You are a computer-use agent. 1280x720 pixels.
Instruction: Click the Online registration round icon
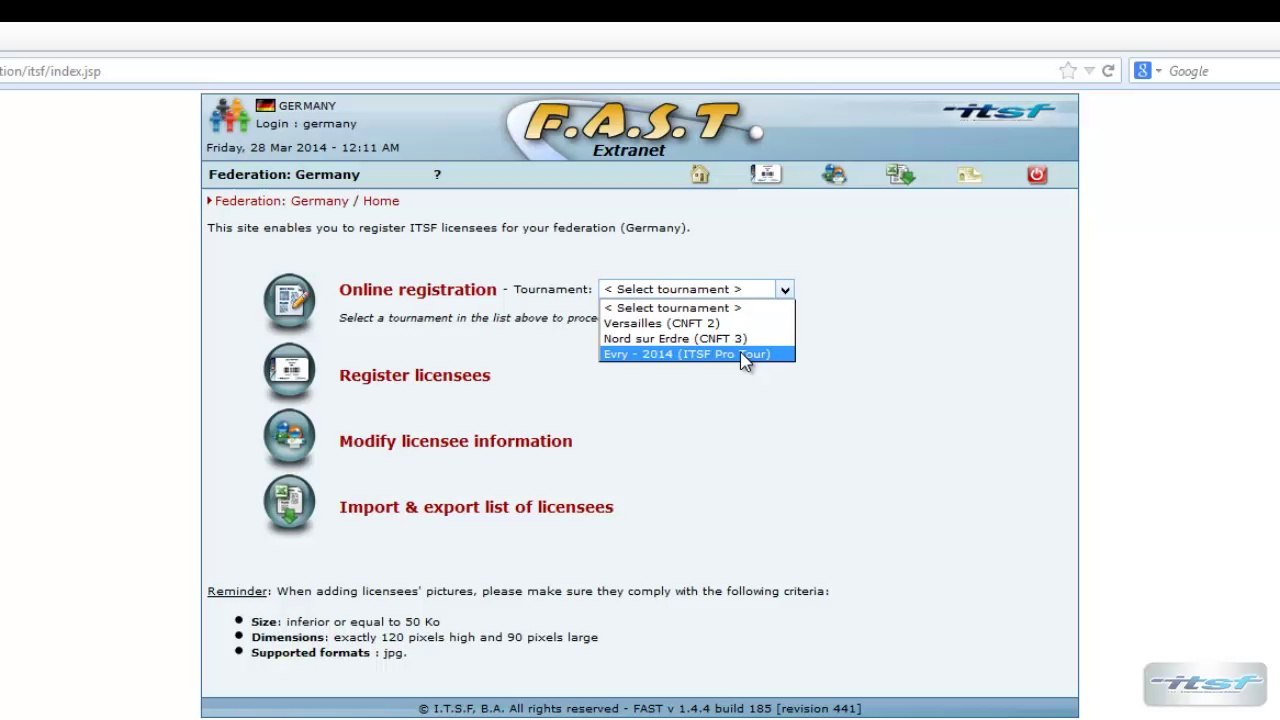(x=289, y=302)
